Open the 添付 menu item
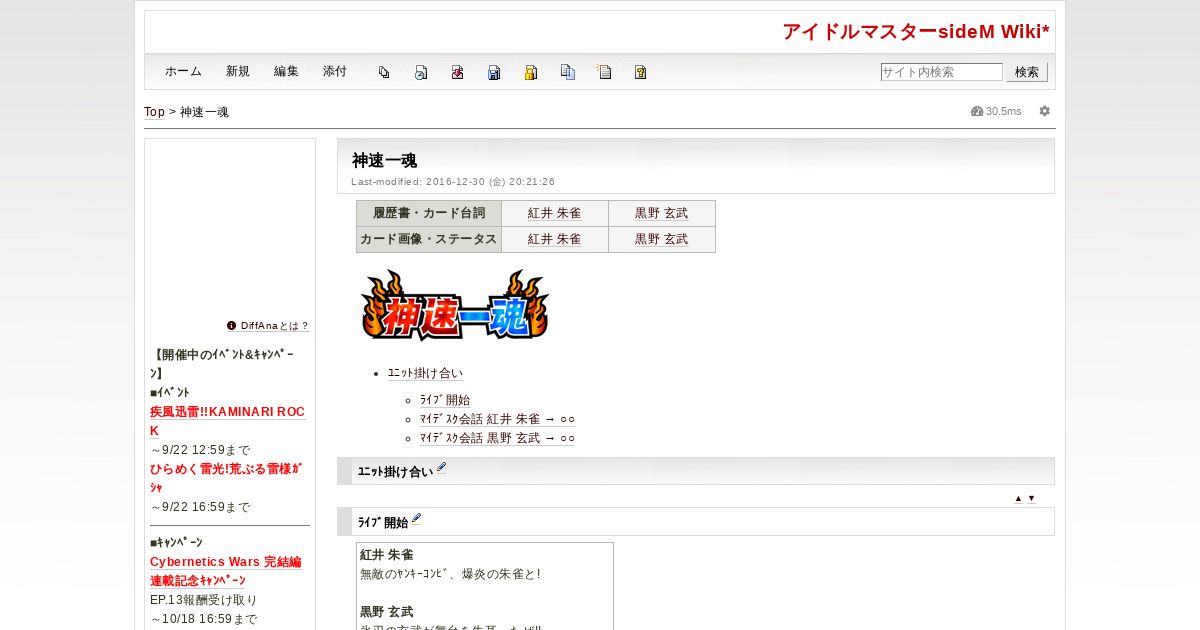Screen dimensions: 1200x630 pyautogui.click(x=335, y=71)
